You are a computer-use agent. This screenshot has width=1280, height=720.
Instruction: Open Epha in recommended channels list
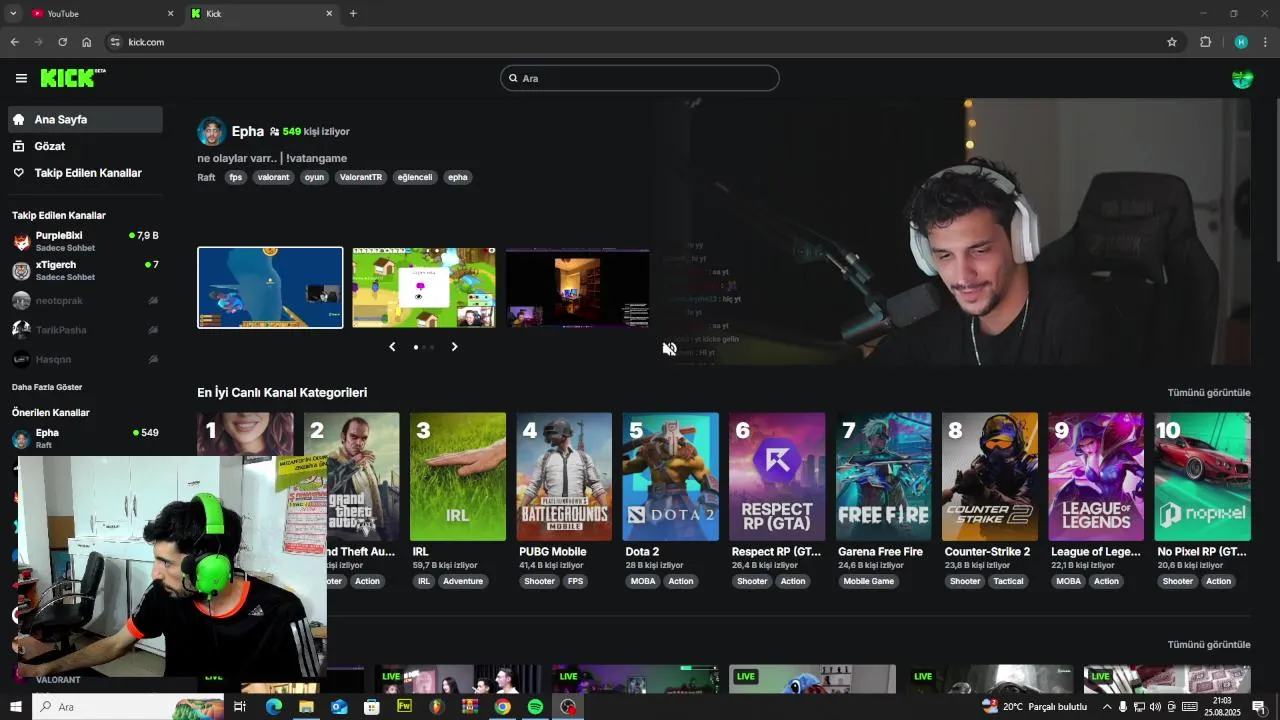pyautogui.click(x=85, y=438)
